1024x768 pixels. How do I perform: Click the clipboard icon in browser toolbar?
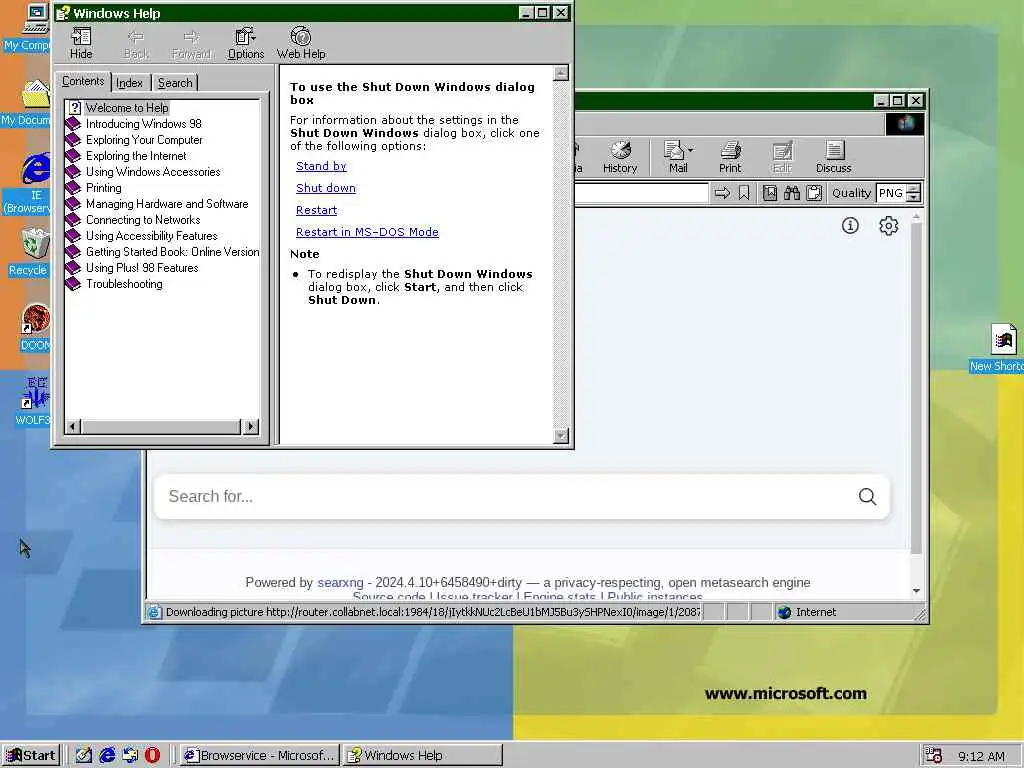click(x=814, y=193)
